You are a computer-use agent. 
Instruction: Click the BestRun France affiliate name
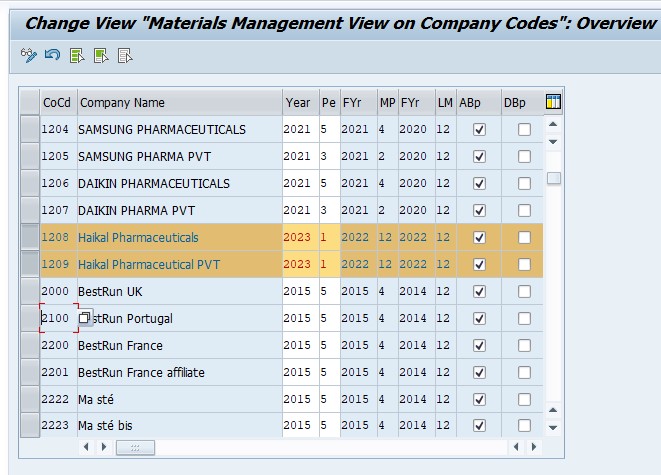point(141,373)
